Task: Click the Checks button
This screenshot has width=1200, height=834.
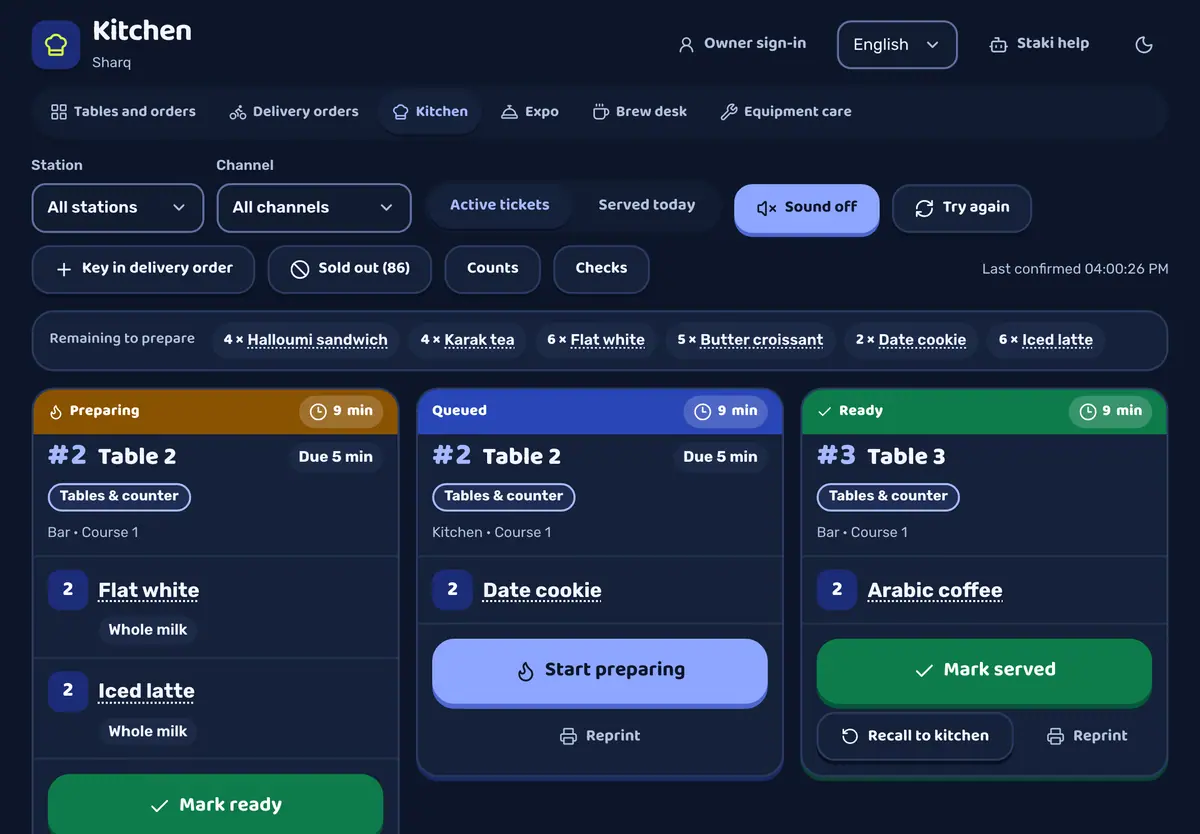Action: pos(602,269)
